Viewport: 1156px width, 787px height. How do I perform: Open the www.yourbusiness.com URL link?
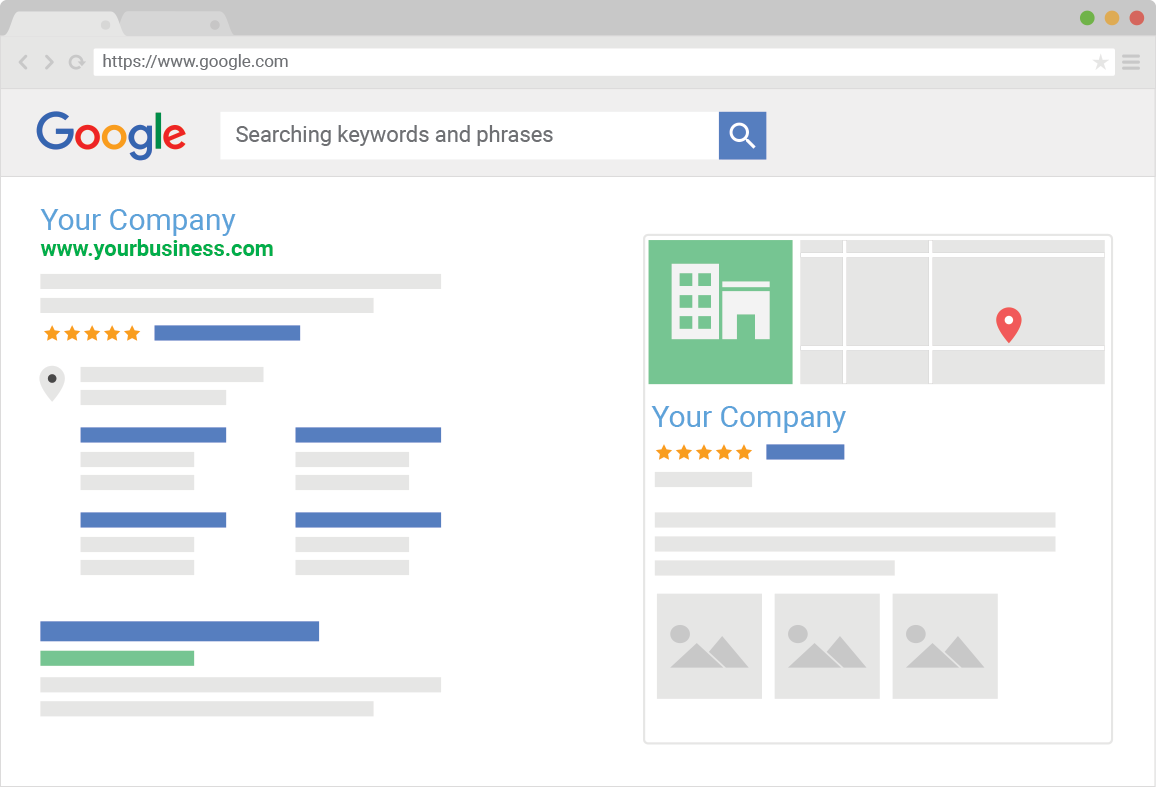coord(157,249)
